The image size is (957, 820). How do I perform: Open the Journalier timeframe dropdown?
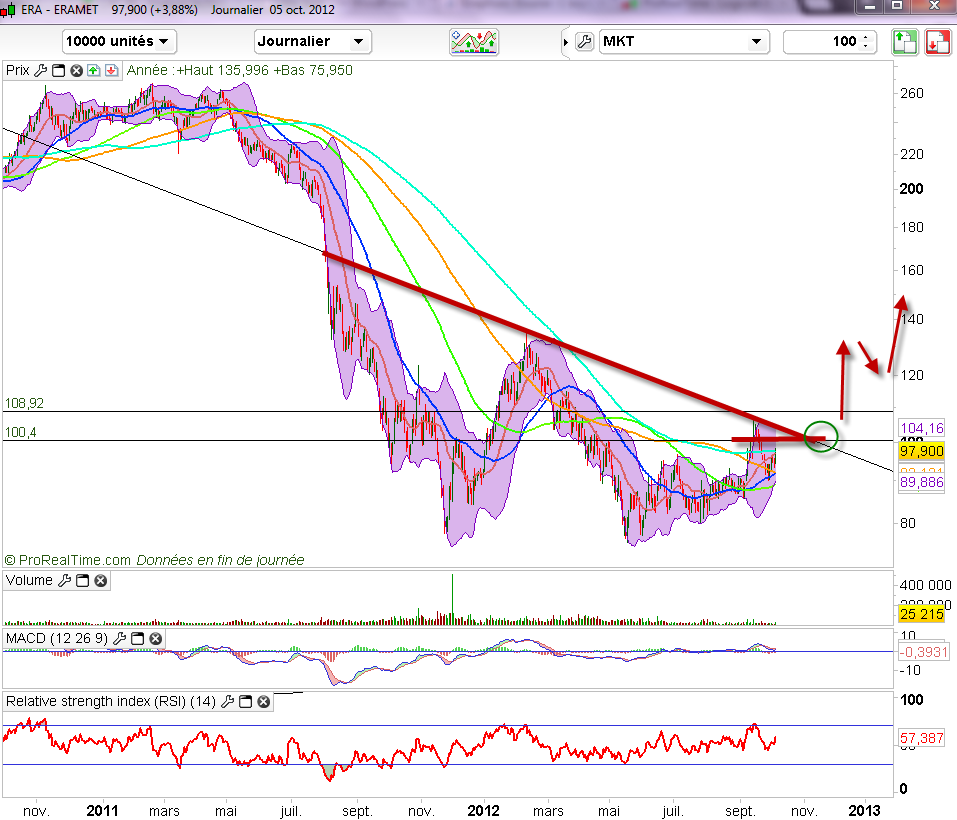[x=313, y=41]
